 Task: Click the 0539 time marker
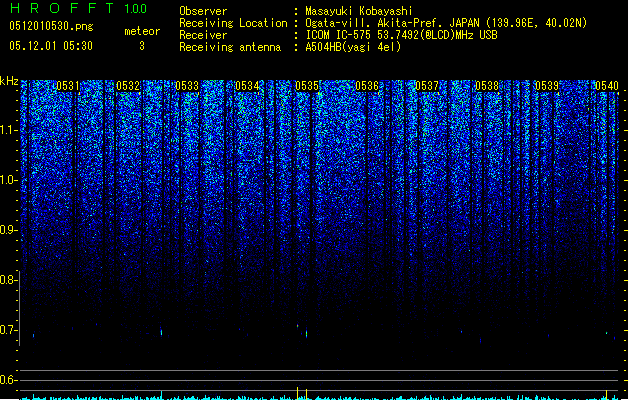click(x=547, y=86)
